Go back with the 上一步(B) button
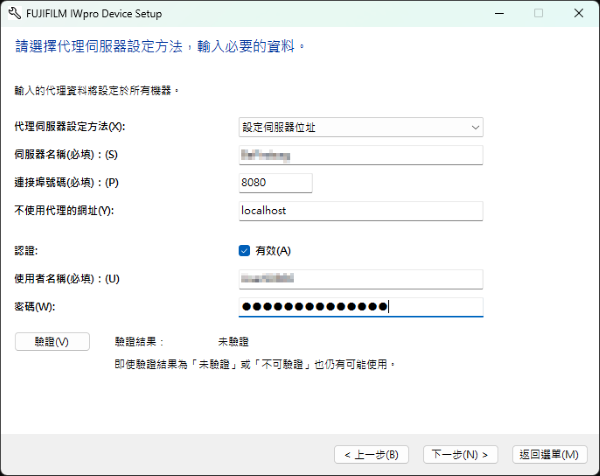 click(371, 454)
